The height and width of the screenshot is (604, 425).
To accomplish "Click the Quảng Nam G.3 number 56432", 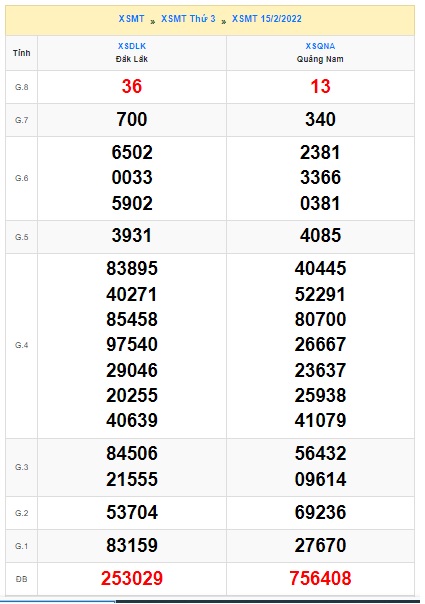I will [320, 453].
